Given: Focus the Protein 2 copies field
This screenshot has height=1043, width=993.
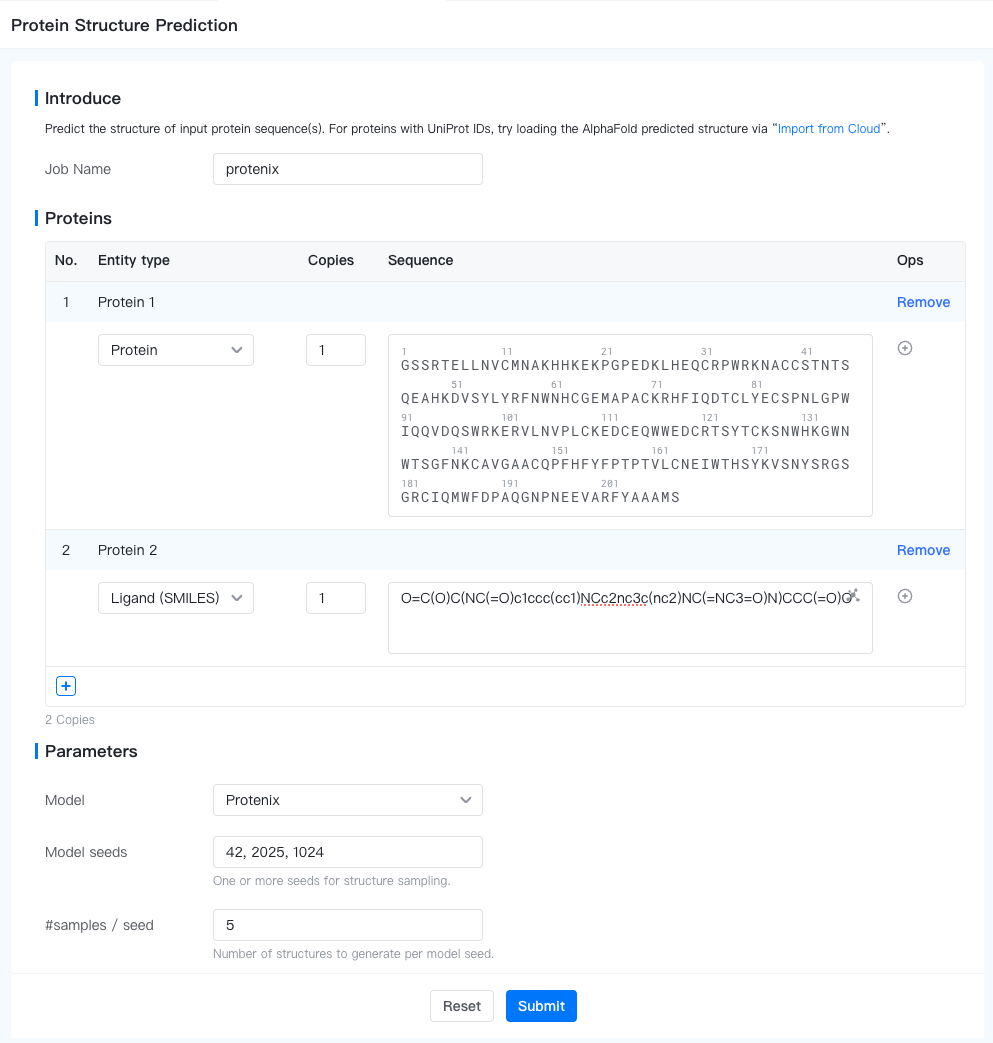Looking at the screenshot, I should tap(336, 598).
